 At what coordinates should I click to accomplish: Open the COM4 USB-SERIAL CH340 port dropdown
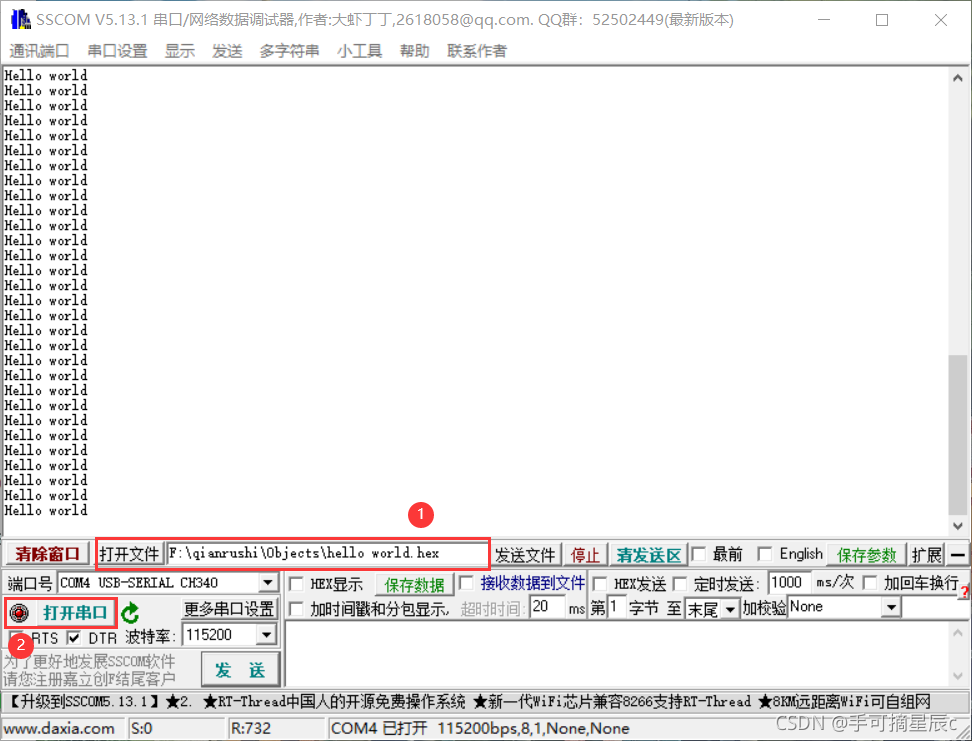point(268,583)
